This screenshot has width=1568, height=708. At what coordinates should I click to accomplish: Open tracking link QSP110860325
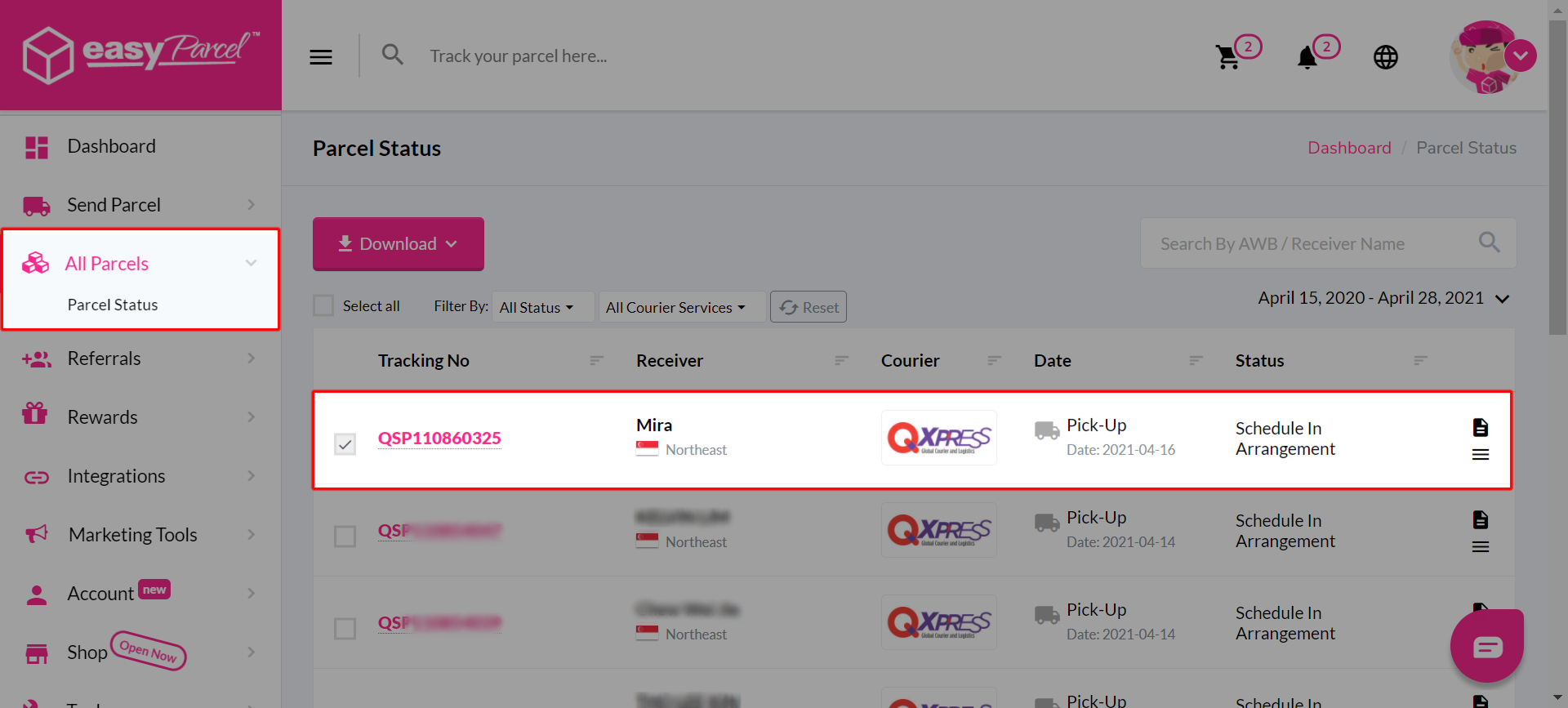439,439
